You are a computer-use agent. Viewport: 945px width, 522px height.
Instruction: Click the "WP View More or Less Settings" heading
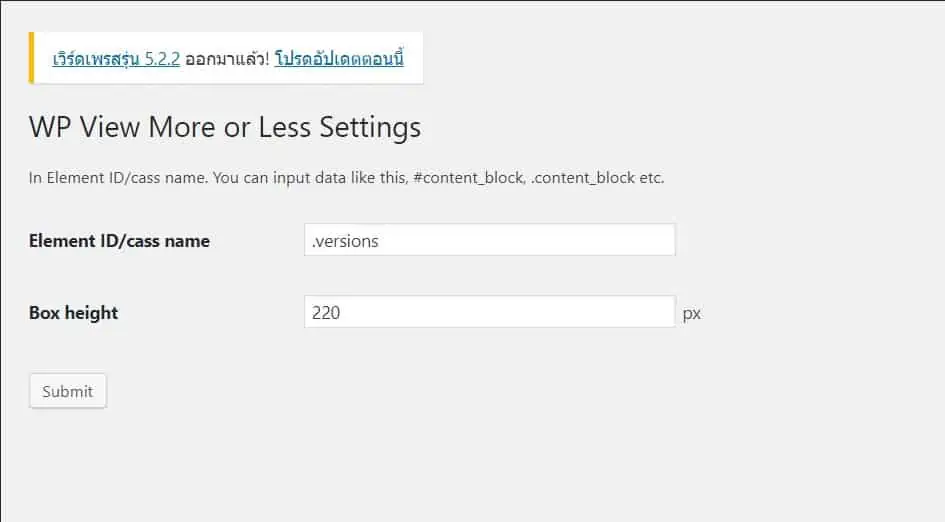pos(225,128)
